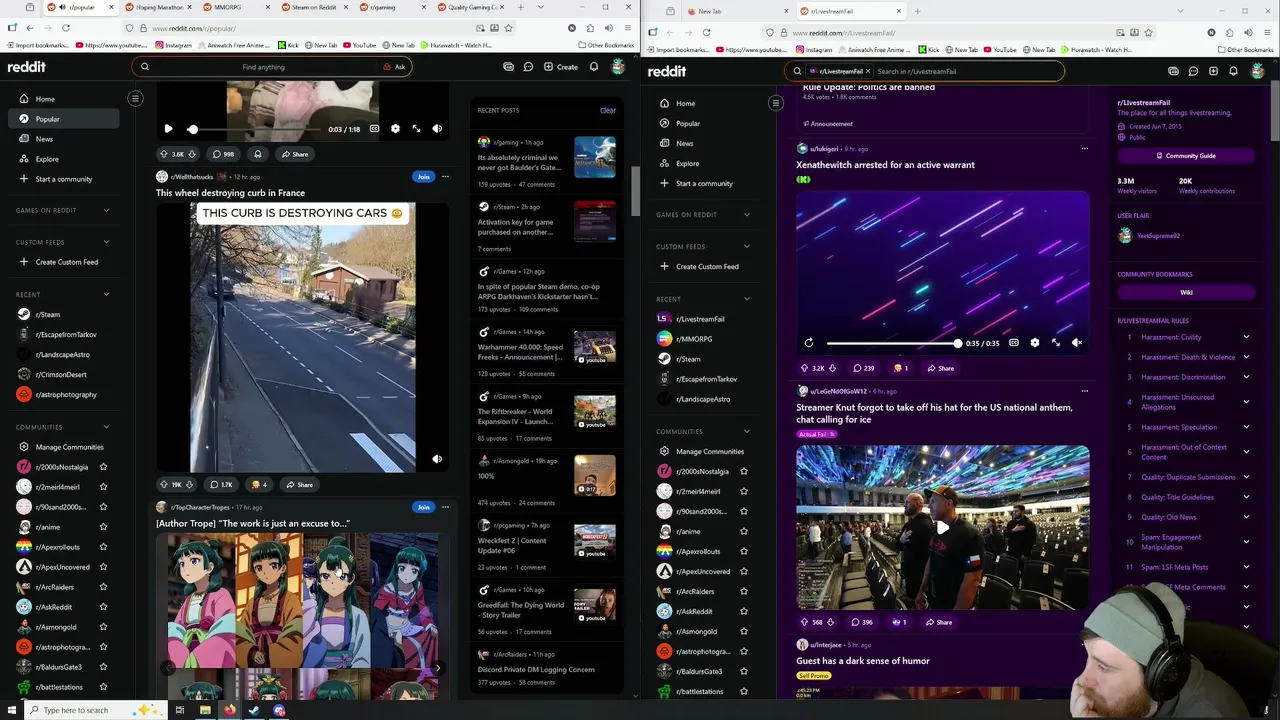Join r/TopCharacterTropes community

423,507
